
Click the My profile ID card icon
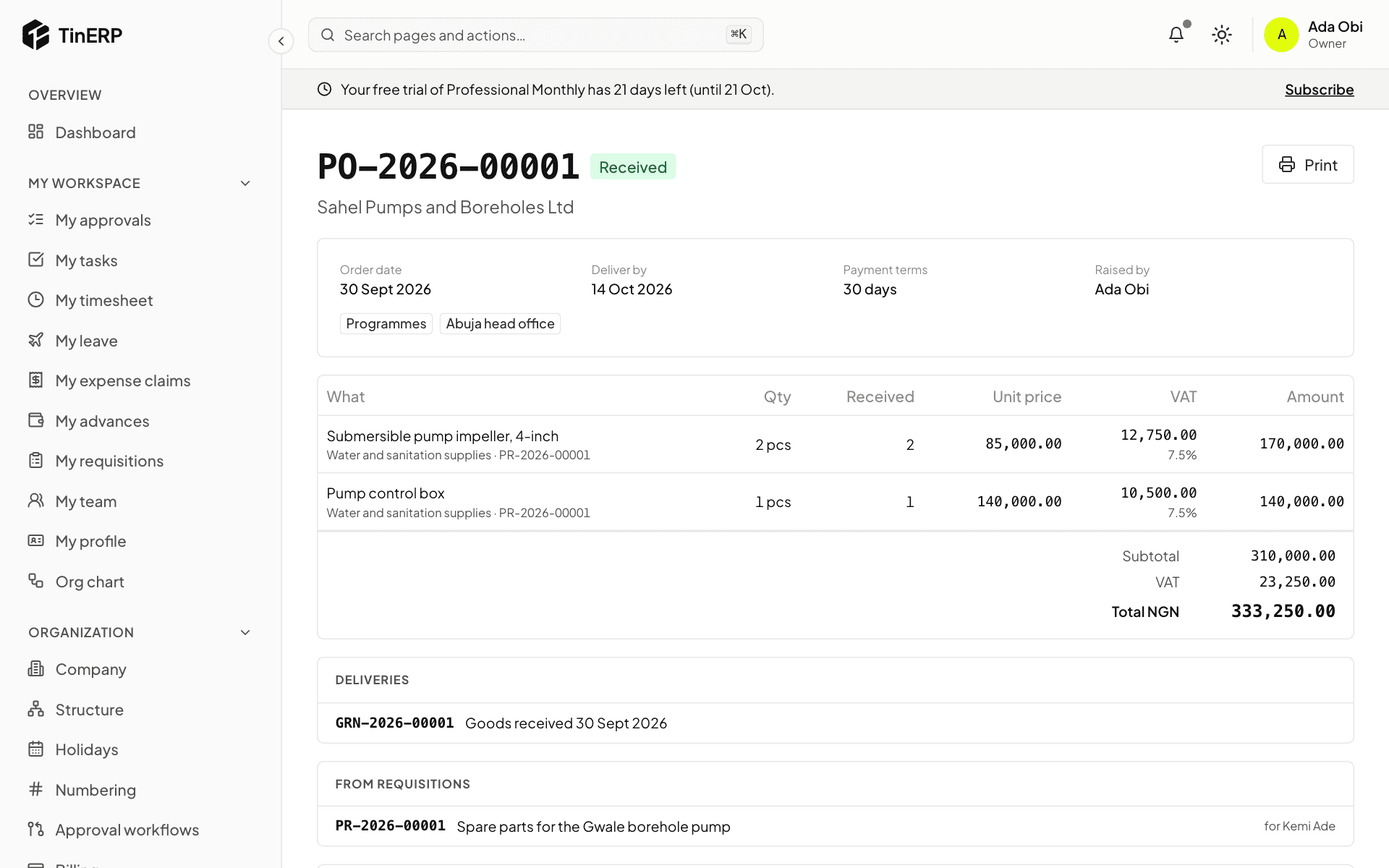pos(36,540)
